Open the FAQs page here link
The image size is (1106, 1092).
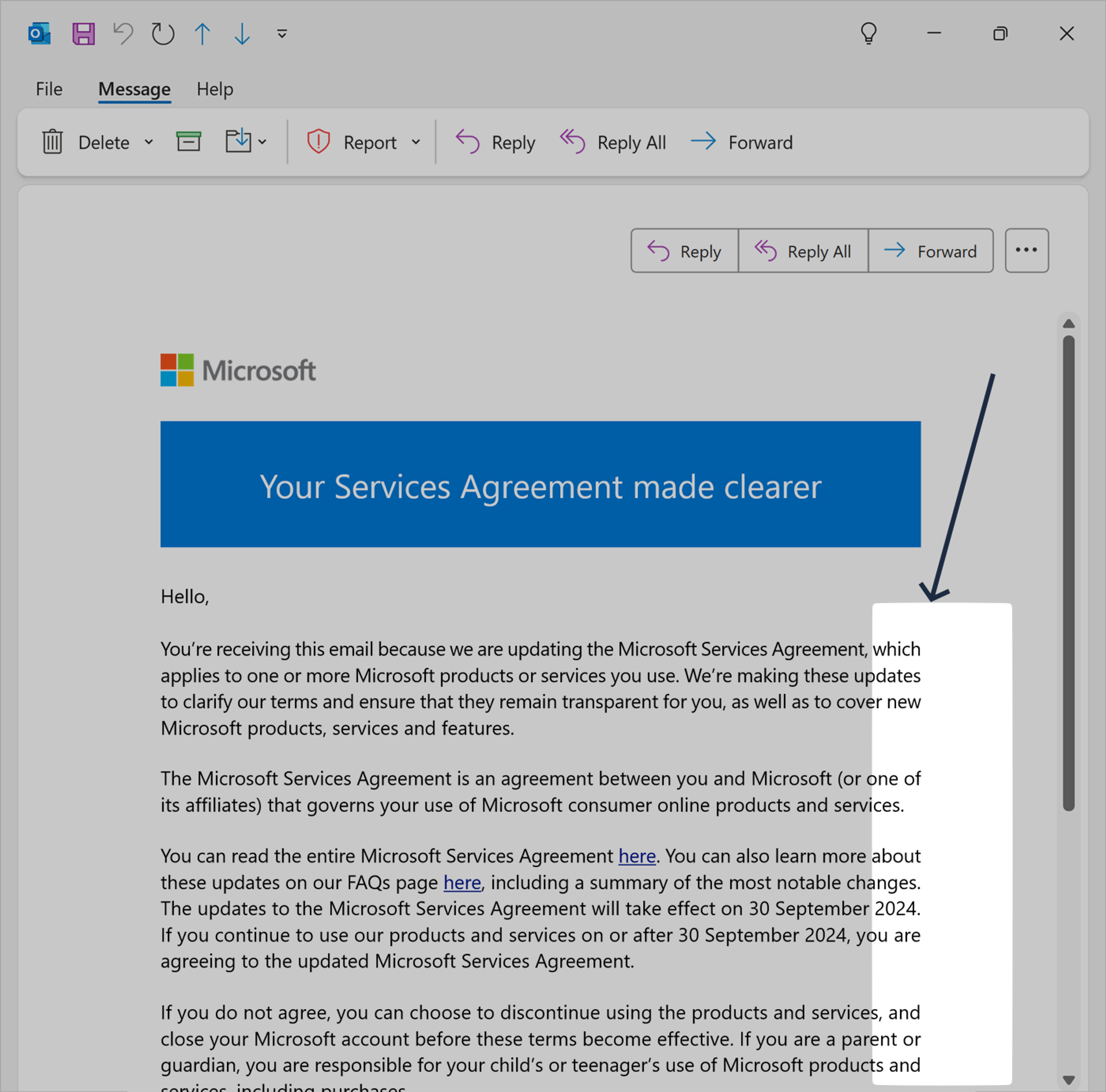pos(461,883)
